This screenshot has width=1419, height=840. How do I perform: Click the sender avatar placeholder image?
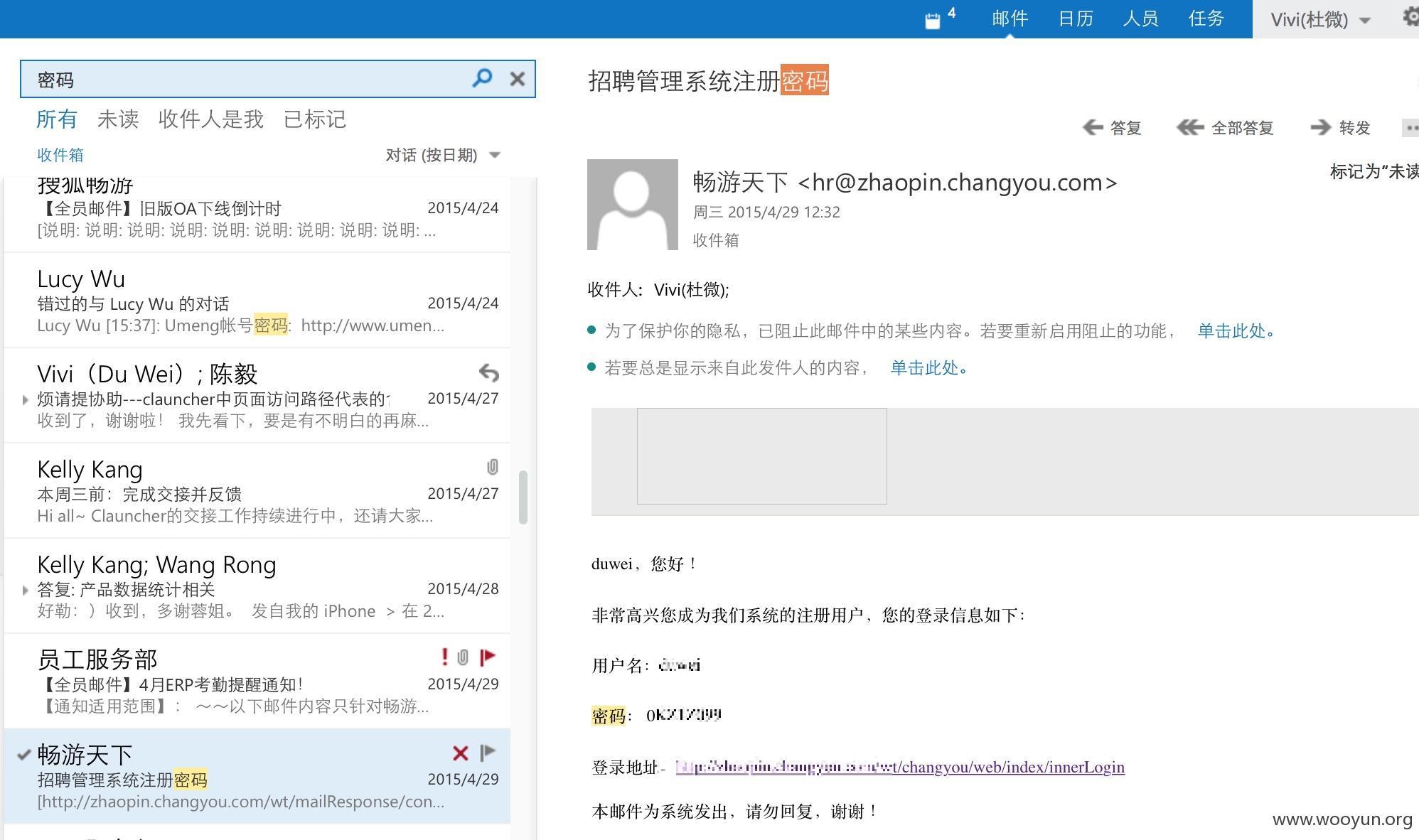633,205
